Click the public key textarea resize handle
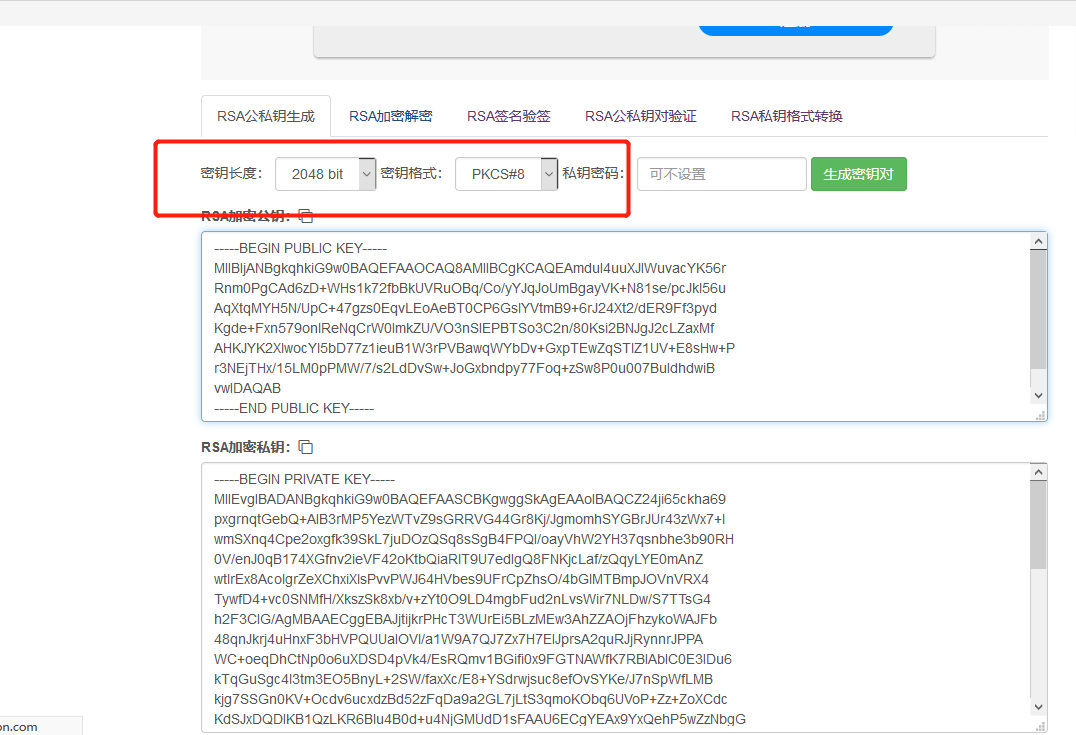The image size is (1076, 735). (1040, 414)
